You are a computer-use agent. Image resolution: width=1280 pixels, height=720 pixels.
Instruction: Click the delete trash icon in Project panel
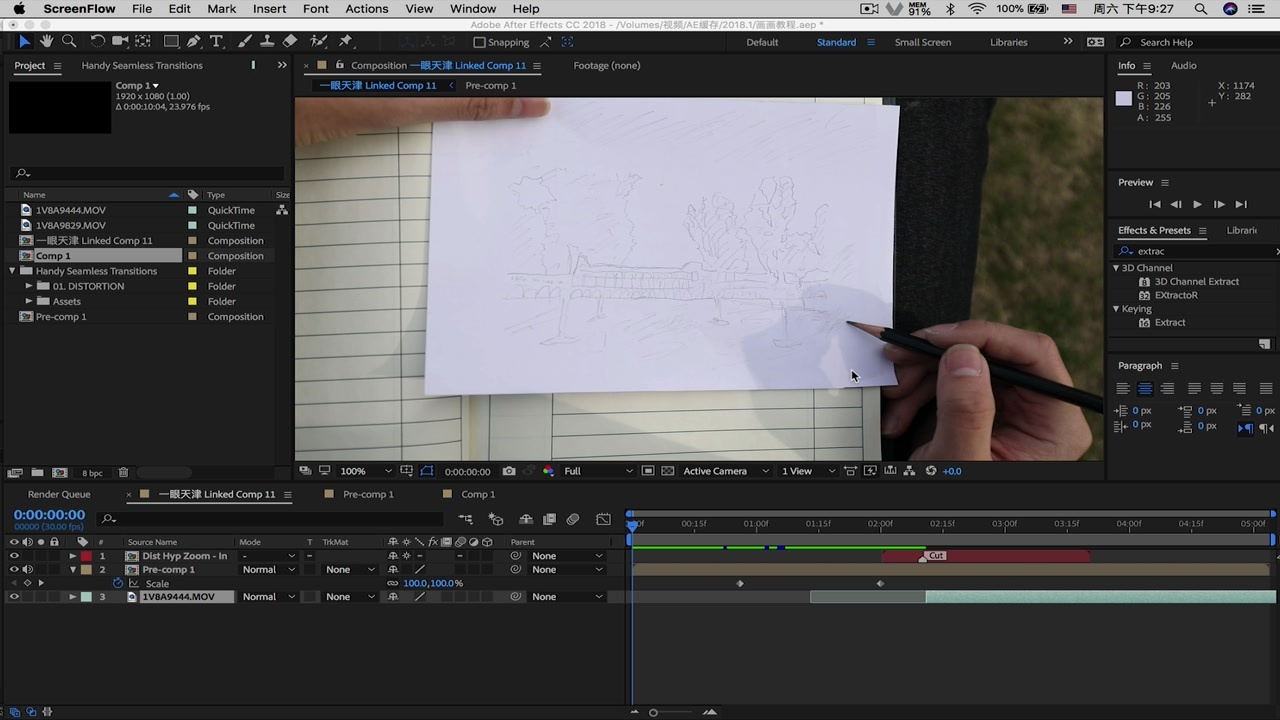point(123,472)
